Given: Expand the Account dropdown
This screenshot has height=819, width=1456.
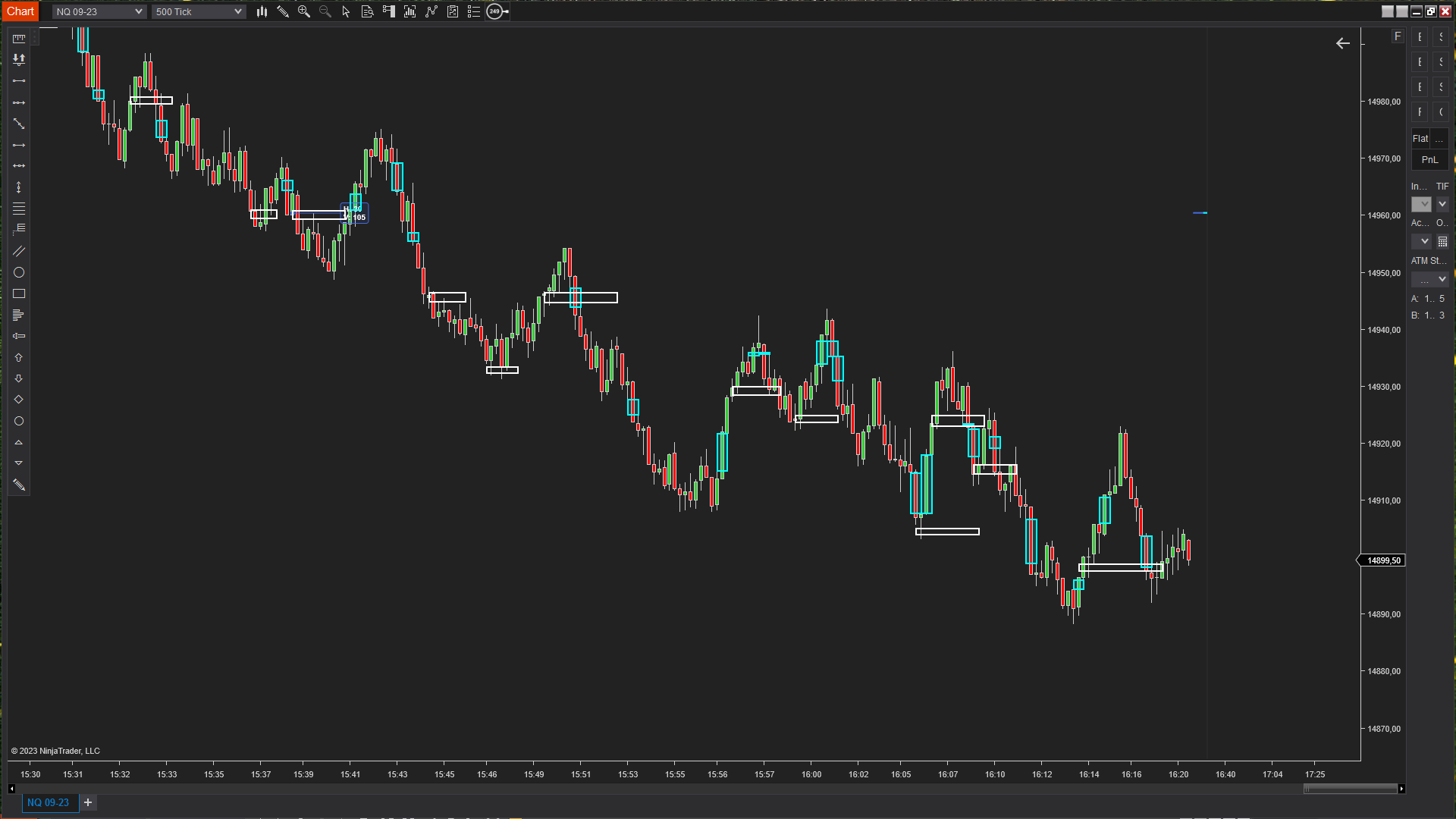Looking at the screenshot, I should 1421,241.
